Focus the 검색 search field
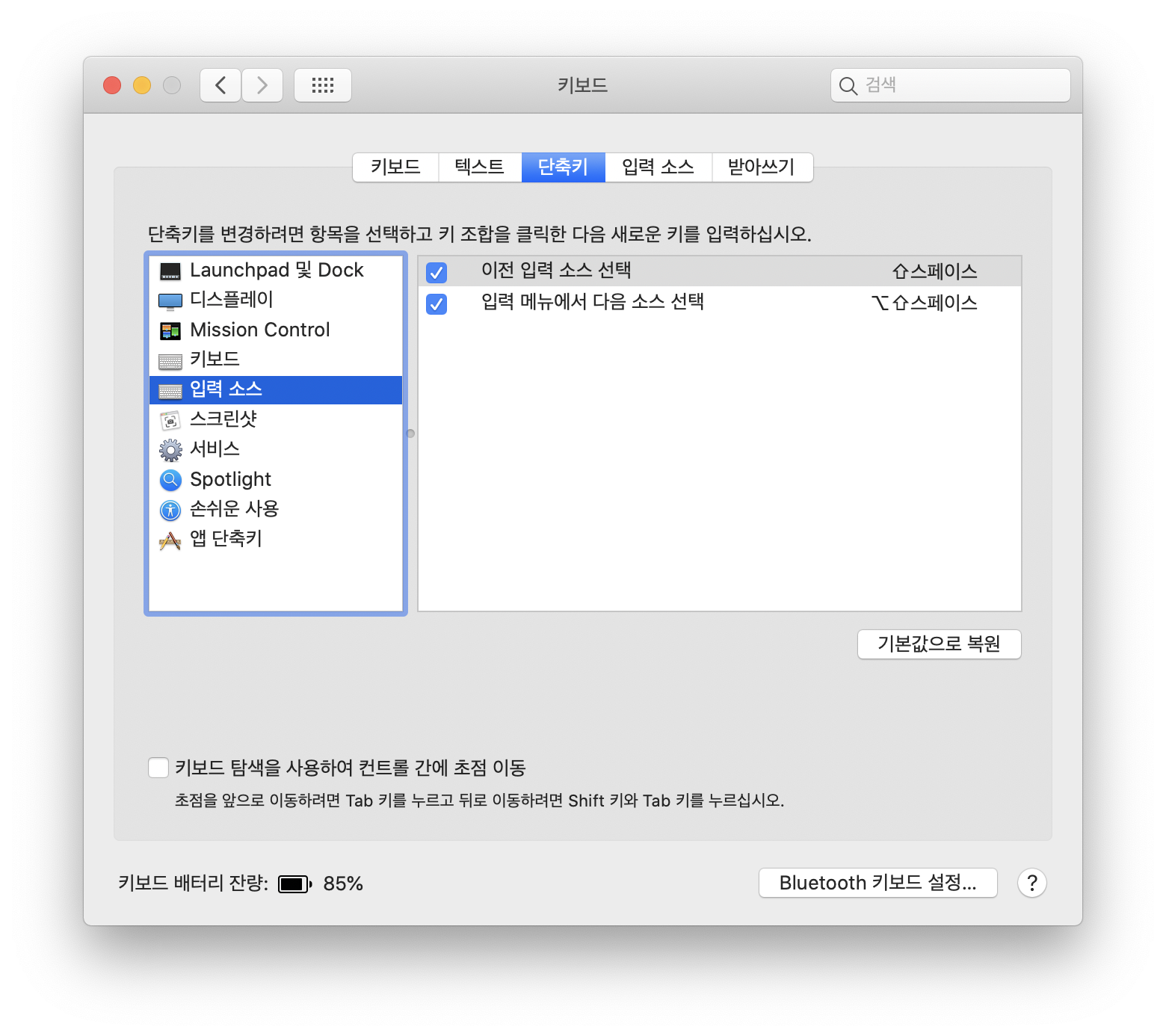The width and height of the screenshot is (1166, 1036). coord(951,85)
